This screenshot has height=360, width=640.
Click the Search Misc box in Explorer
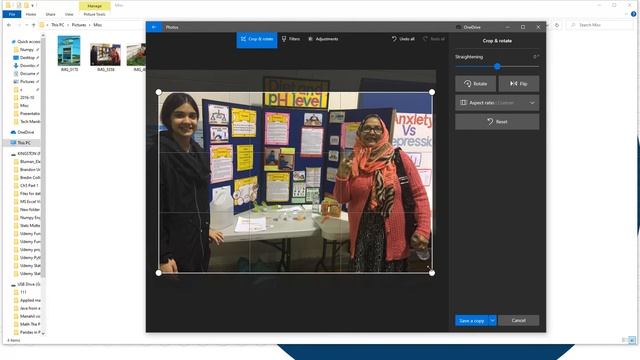click(x=600, y=25)
